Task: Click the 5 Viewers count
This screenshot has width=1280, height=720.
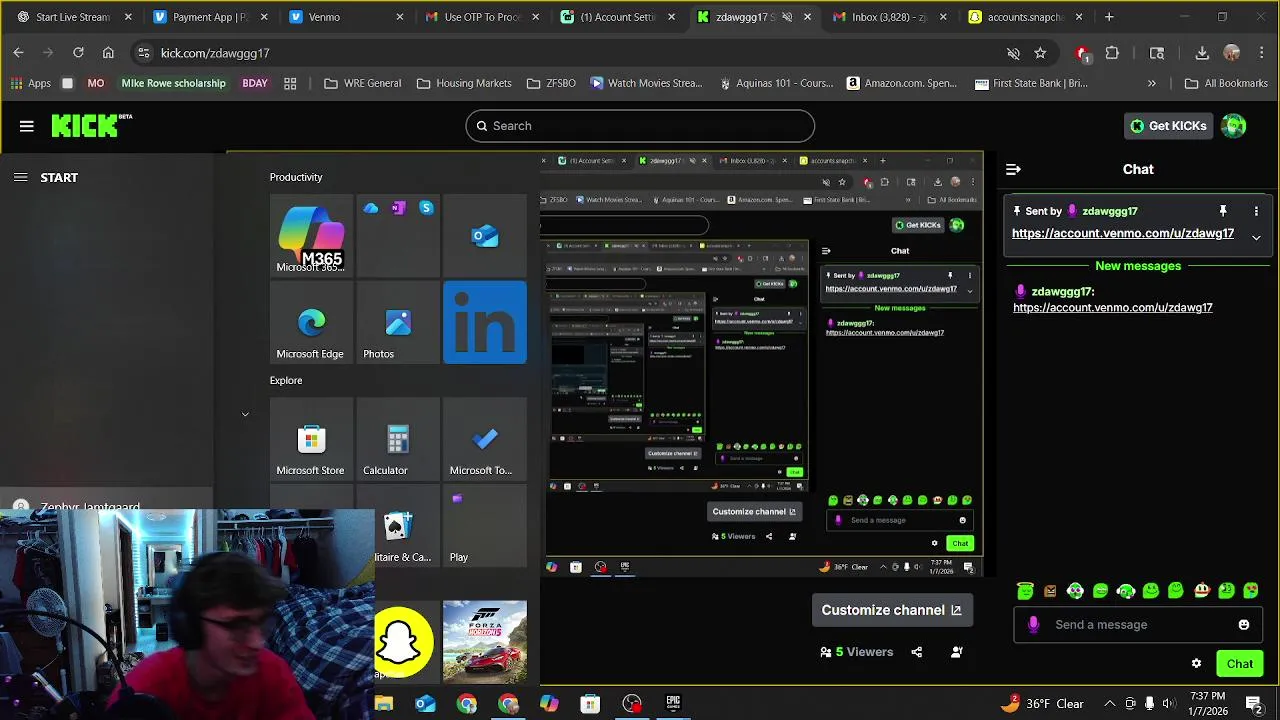Action: (x=856, y=652)
